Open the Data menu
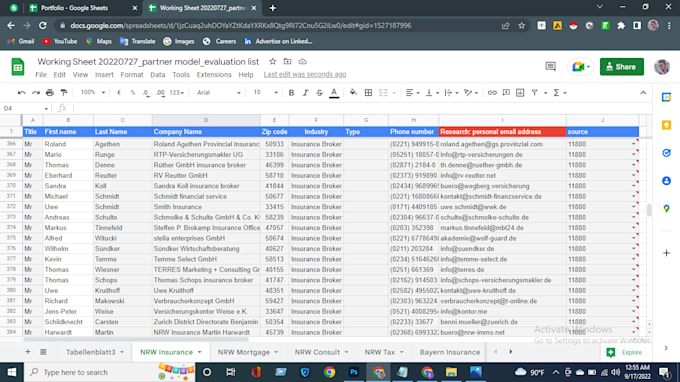680x382 pixels. pos(158,75)
